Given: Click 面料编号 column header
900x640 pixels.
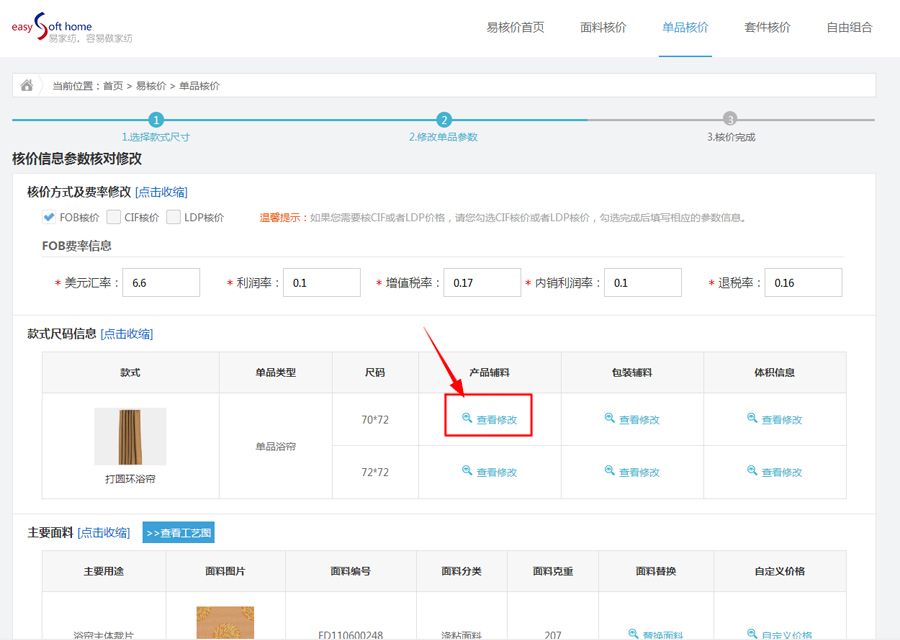Looking at the screenshot, I should [x=351, y=571].
